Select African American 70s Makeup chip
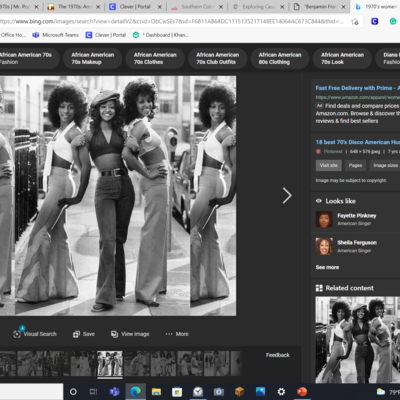 93,58
